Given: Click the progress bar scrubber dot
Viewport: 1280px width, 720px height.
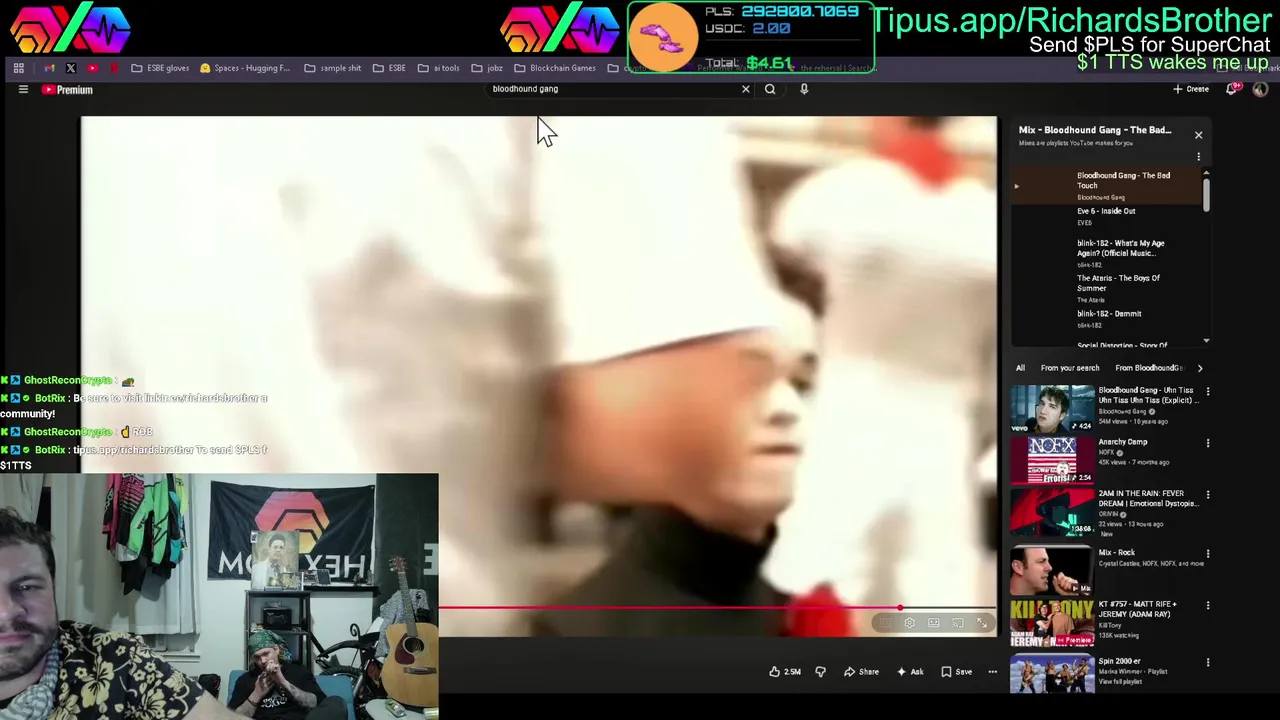Looking at the screenshot, I should pos(900,607).
